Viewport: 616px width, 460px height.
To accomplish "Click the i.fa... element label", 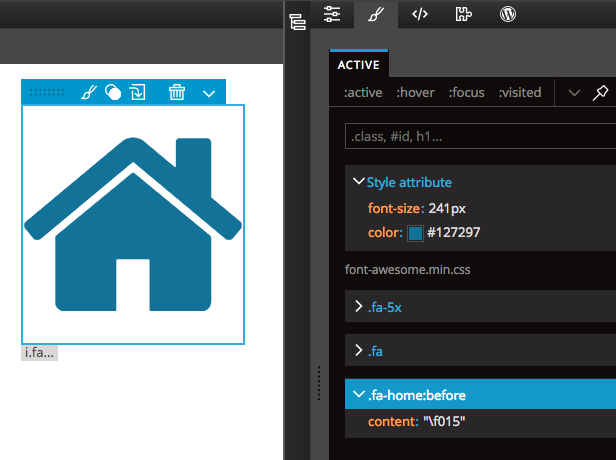I will click(x=39, y=353).
